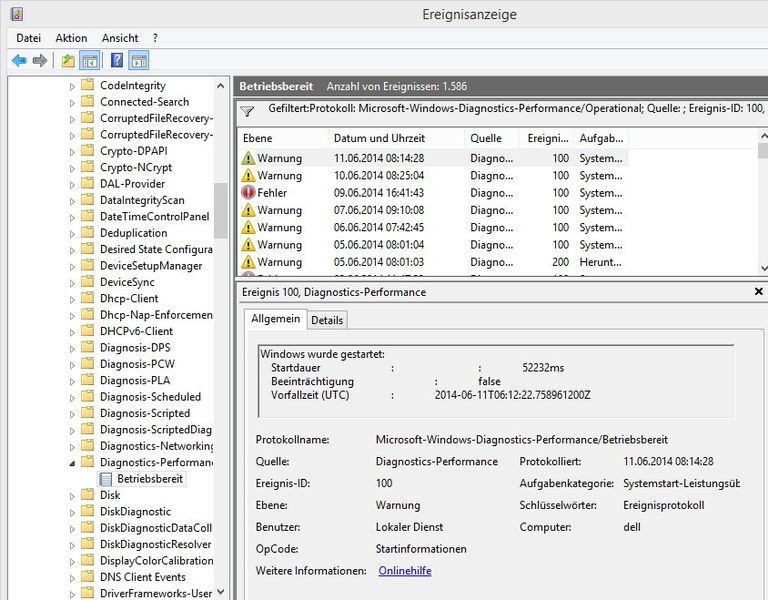Click the tree pane scroll-up arrow
This screenshot has width=768, height=600.
220,86
